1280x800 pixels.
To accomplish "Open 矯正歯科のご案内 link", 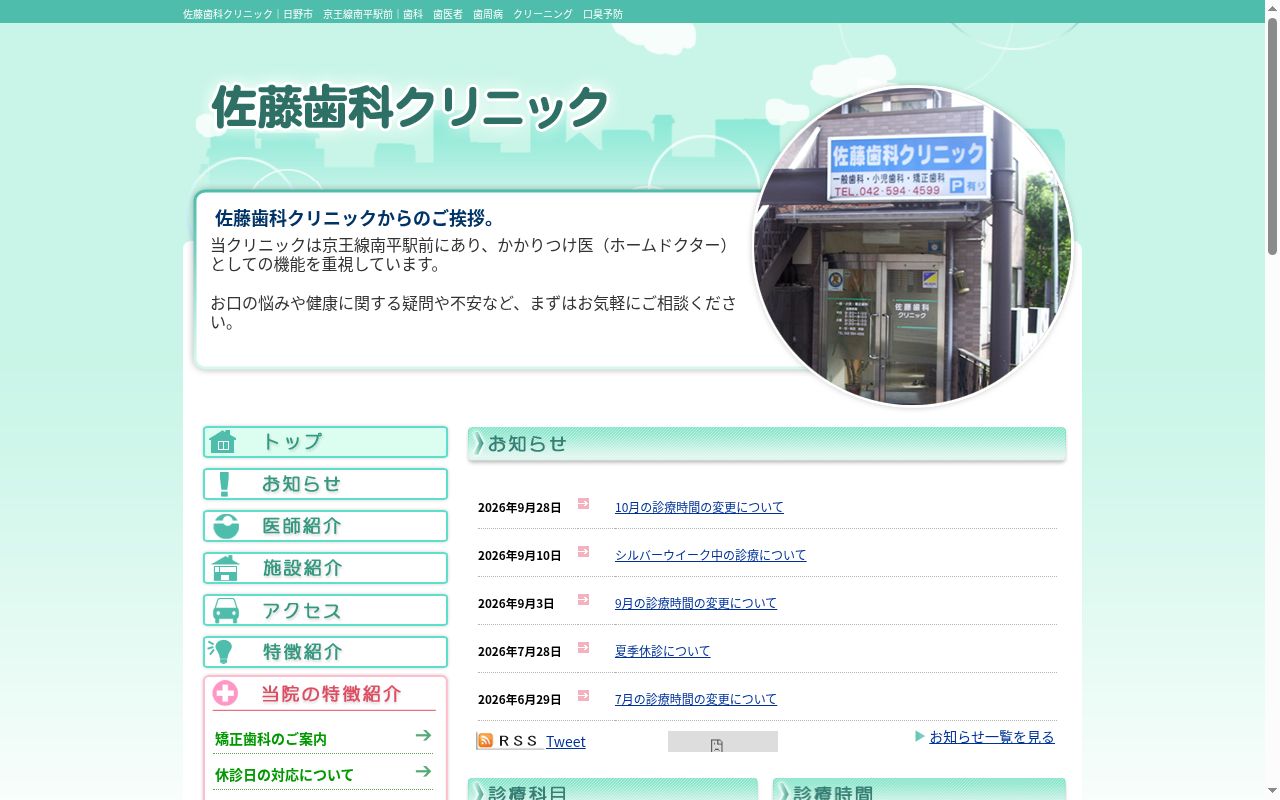I will [x=271, y=739].
